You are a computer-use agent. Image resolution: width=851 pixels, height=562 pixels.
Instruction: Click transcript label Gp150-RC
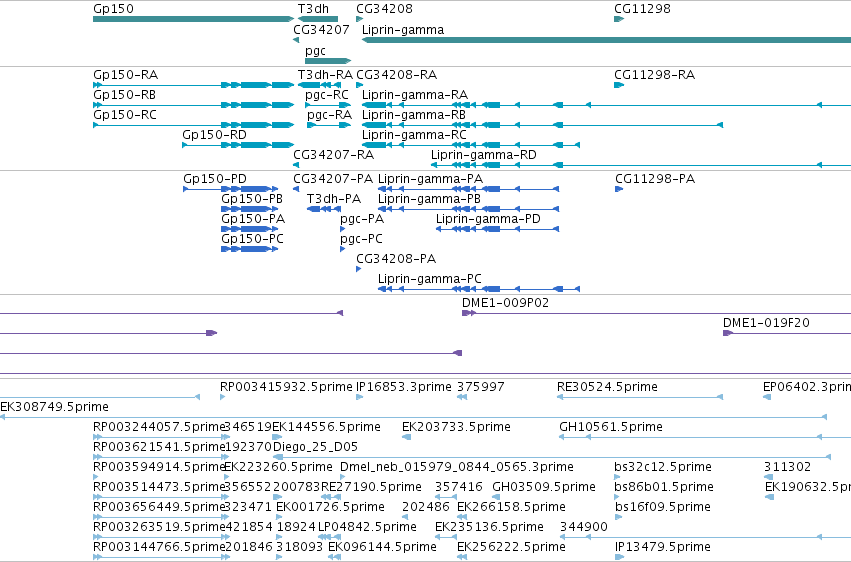(125, 115)
